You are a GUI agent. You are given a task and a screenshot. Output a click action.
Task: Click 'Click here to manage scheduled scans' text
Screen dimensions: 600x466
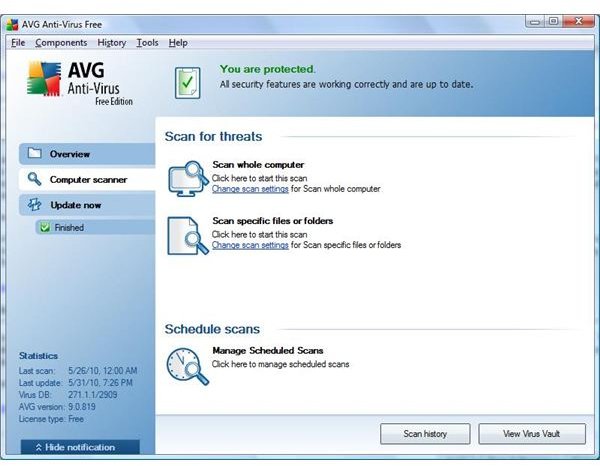(x=280, y=364)
